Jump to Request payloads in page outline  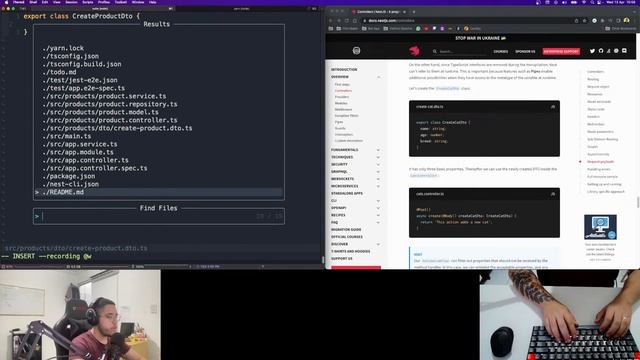600,162
